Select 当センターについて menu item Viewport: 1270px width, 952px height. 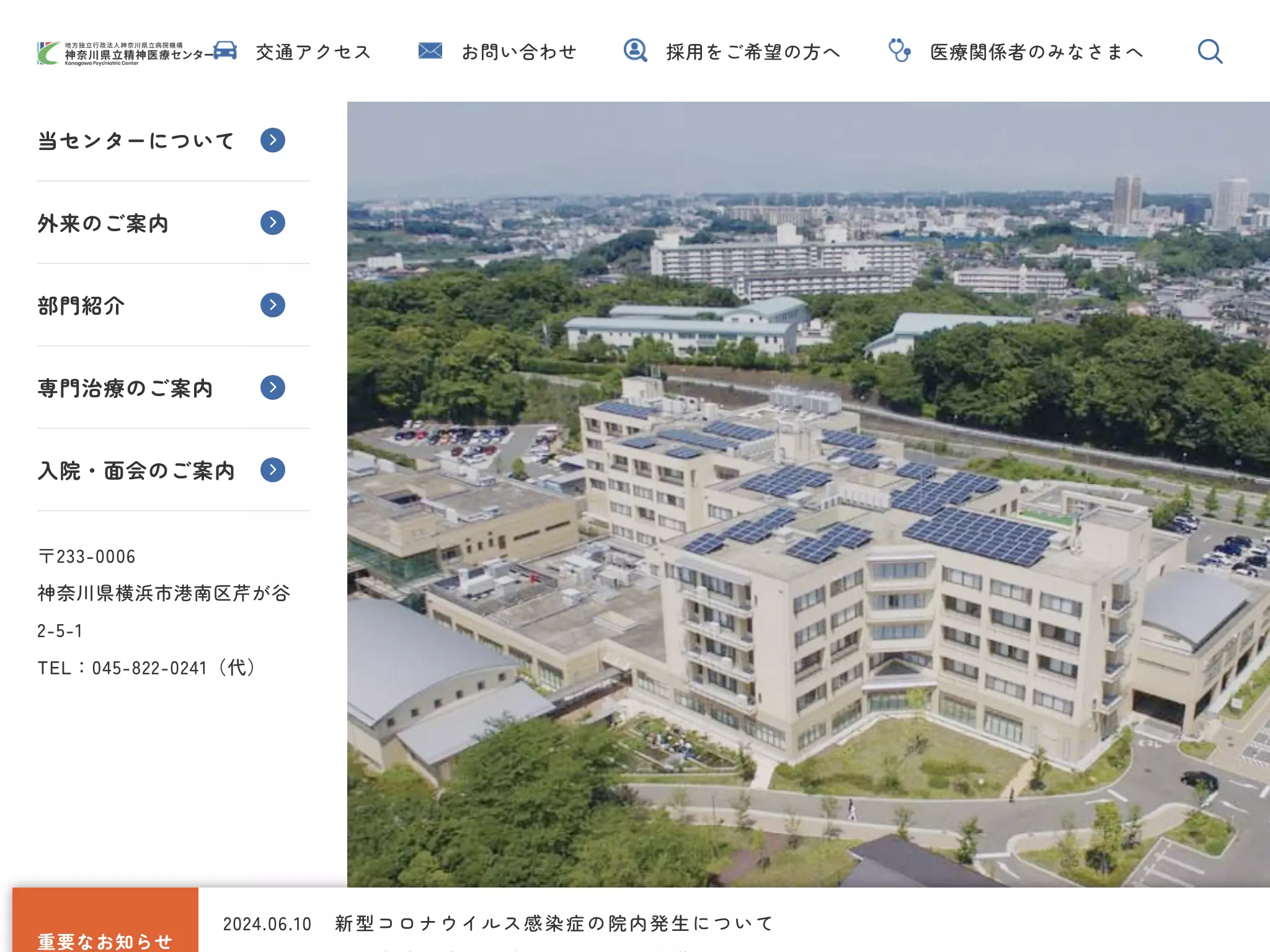coord(136,141)
